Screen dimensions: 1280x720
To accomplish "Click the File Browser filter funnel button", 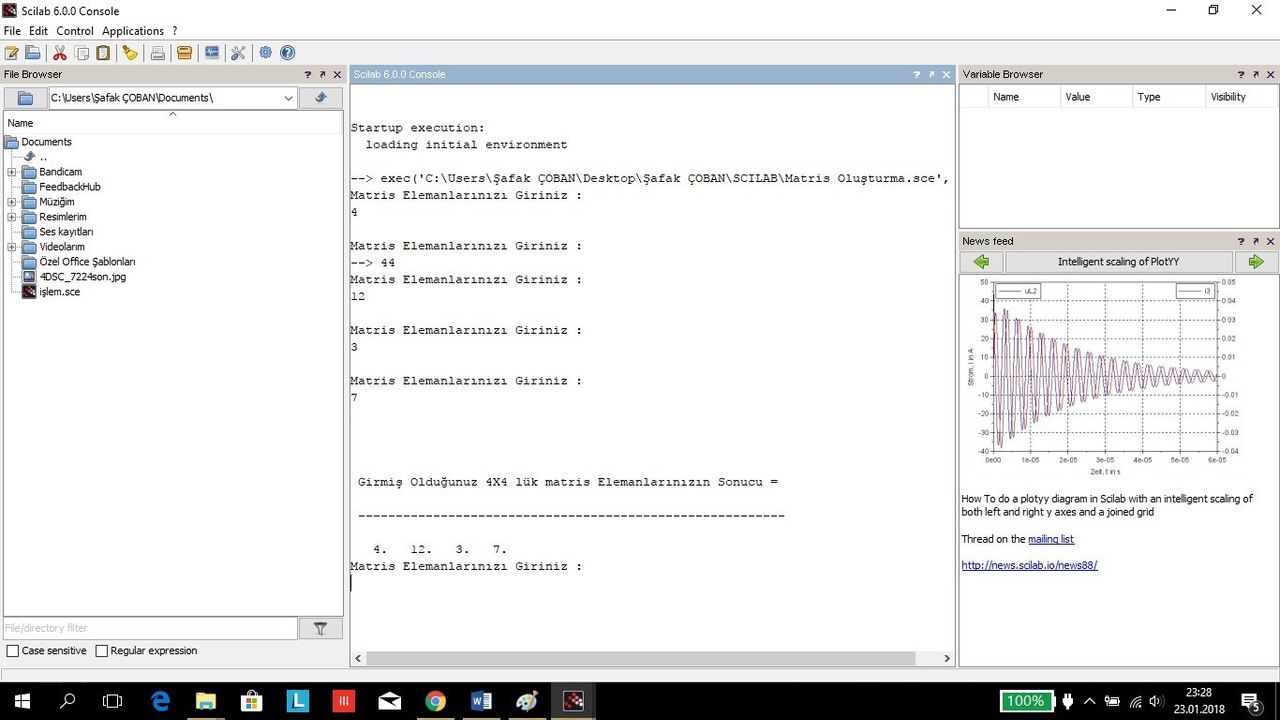I will [x=321, y=628].
